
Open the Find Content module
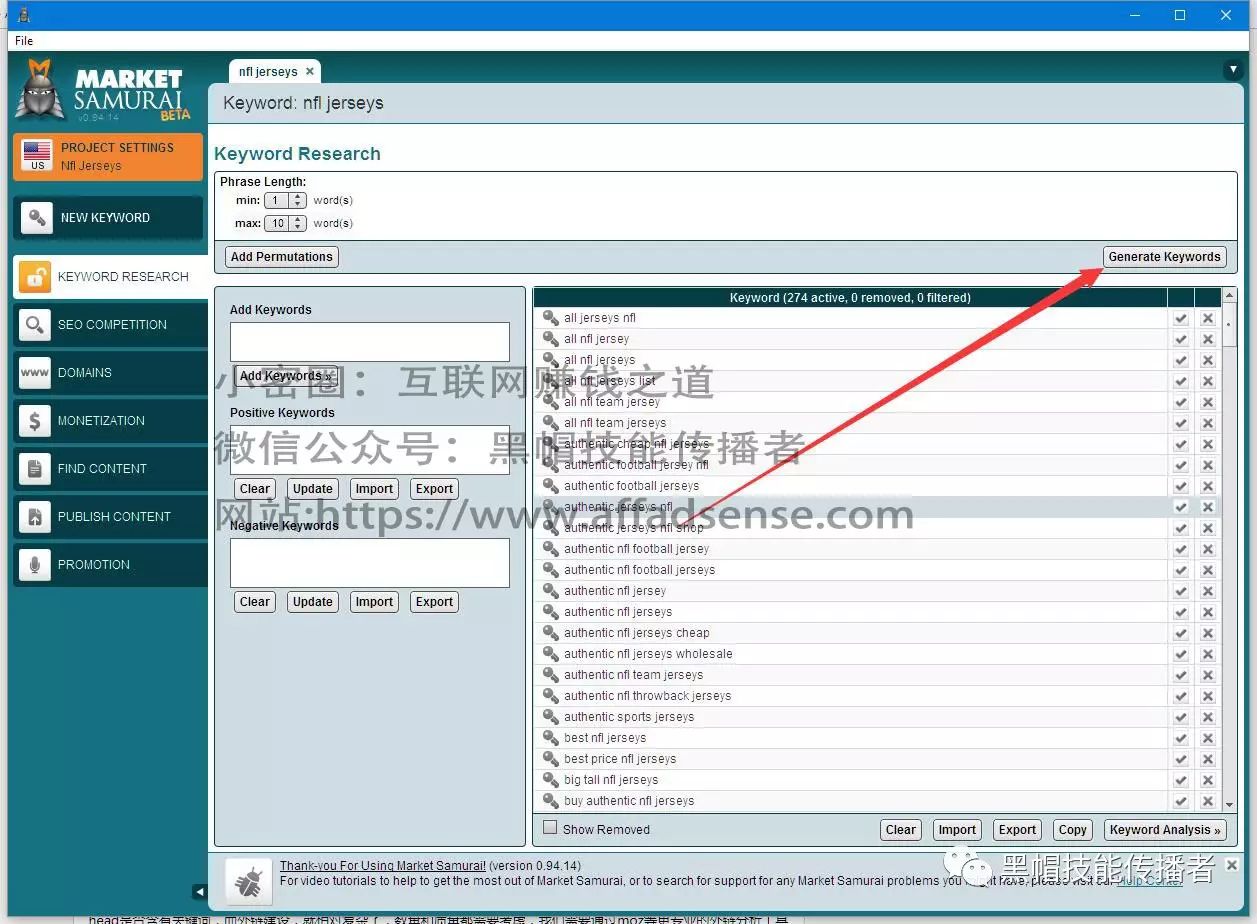pyautogui.click(x=110, y=469)
